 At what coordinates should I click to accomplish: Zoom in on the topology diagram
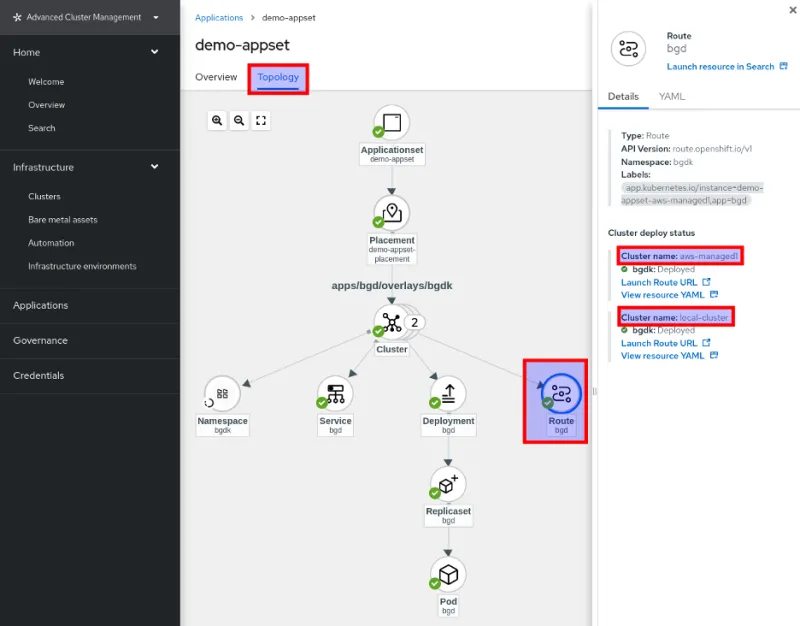point(217,120)
